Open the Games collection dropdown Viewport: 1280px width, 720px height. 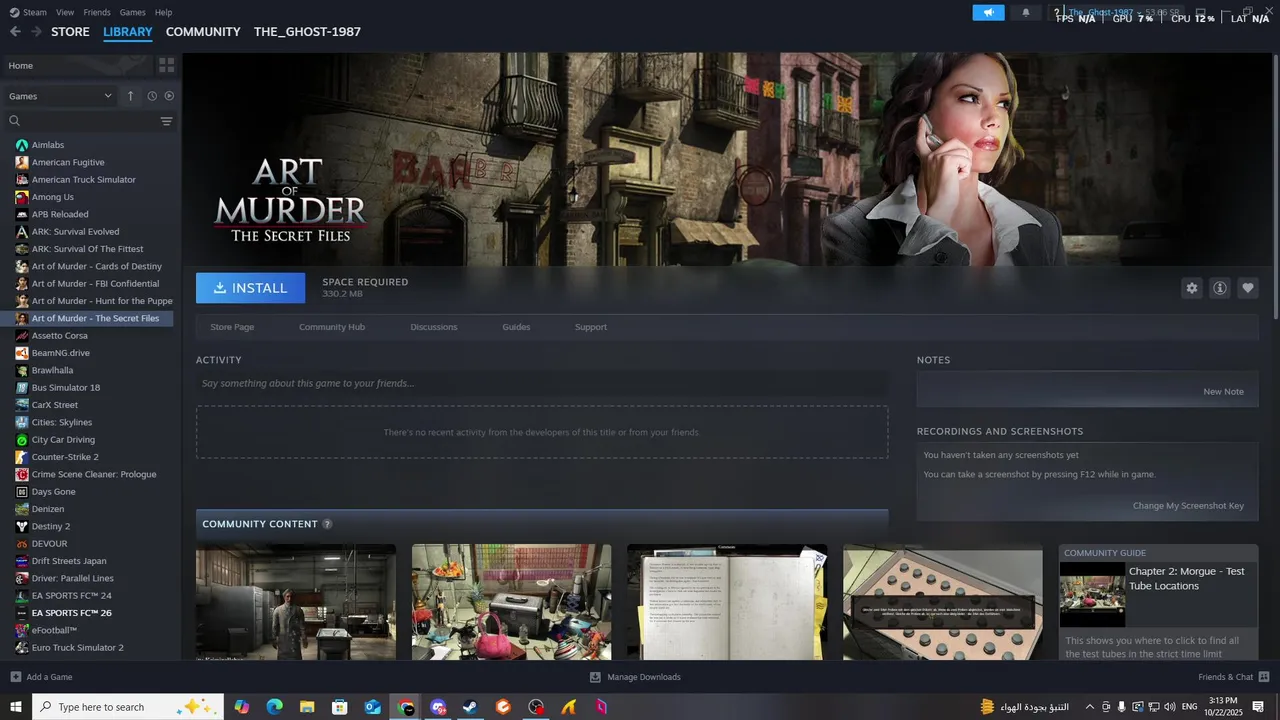click(60, 96)
